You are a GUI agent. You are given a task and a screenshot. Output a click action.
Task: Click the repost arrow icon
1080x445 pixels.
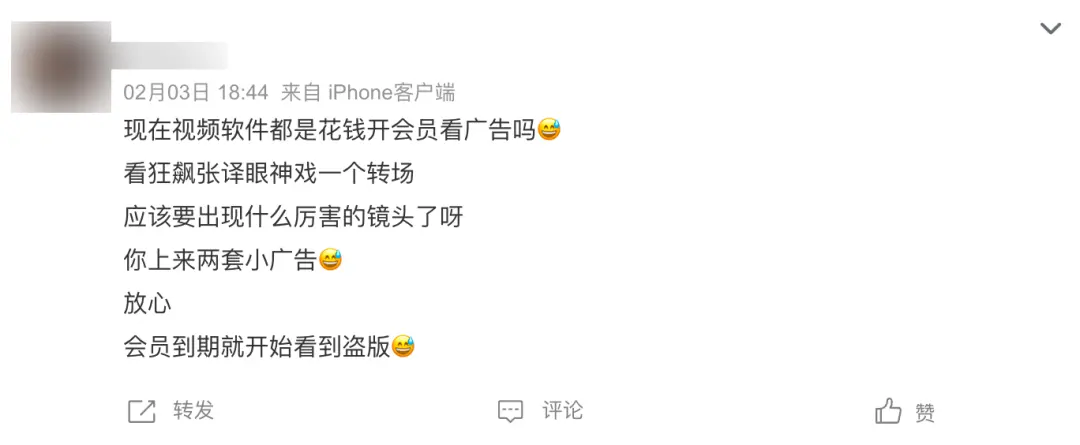(142, 411)
